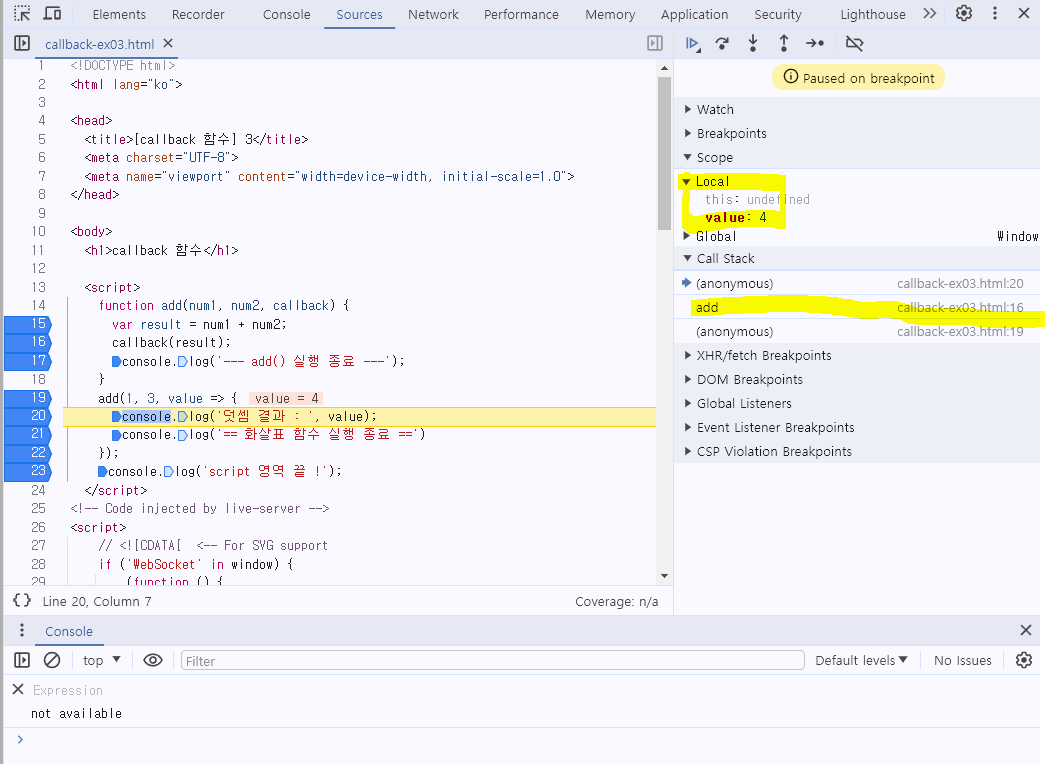Open the Network tab
The image size is (1045, 764).
click(x=433, y=14)
